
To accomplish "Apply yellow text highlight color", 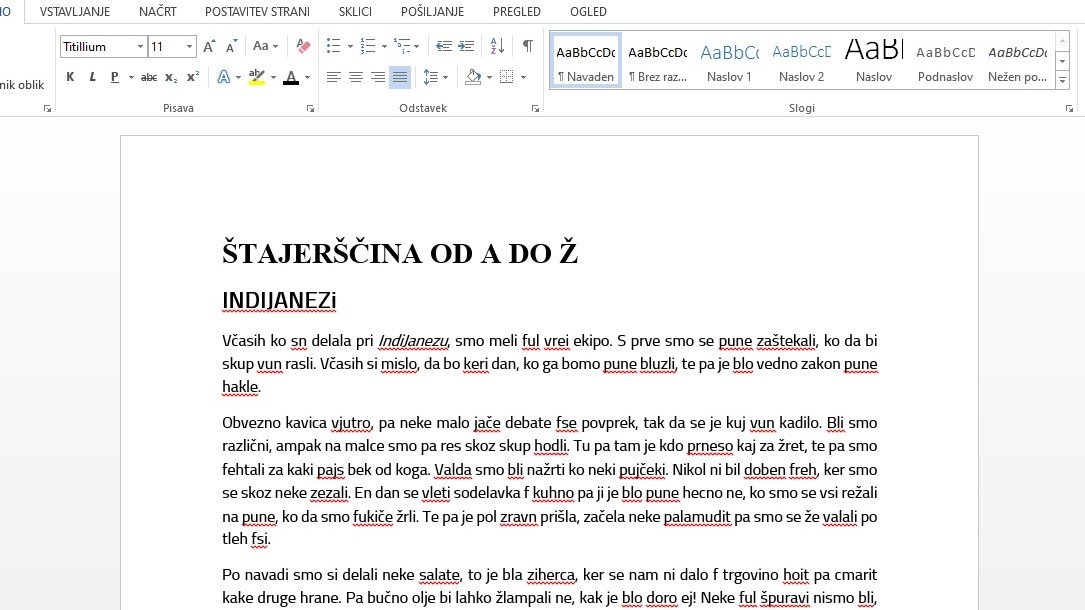I will point(256,77).
